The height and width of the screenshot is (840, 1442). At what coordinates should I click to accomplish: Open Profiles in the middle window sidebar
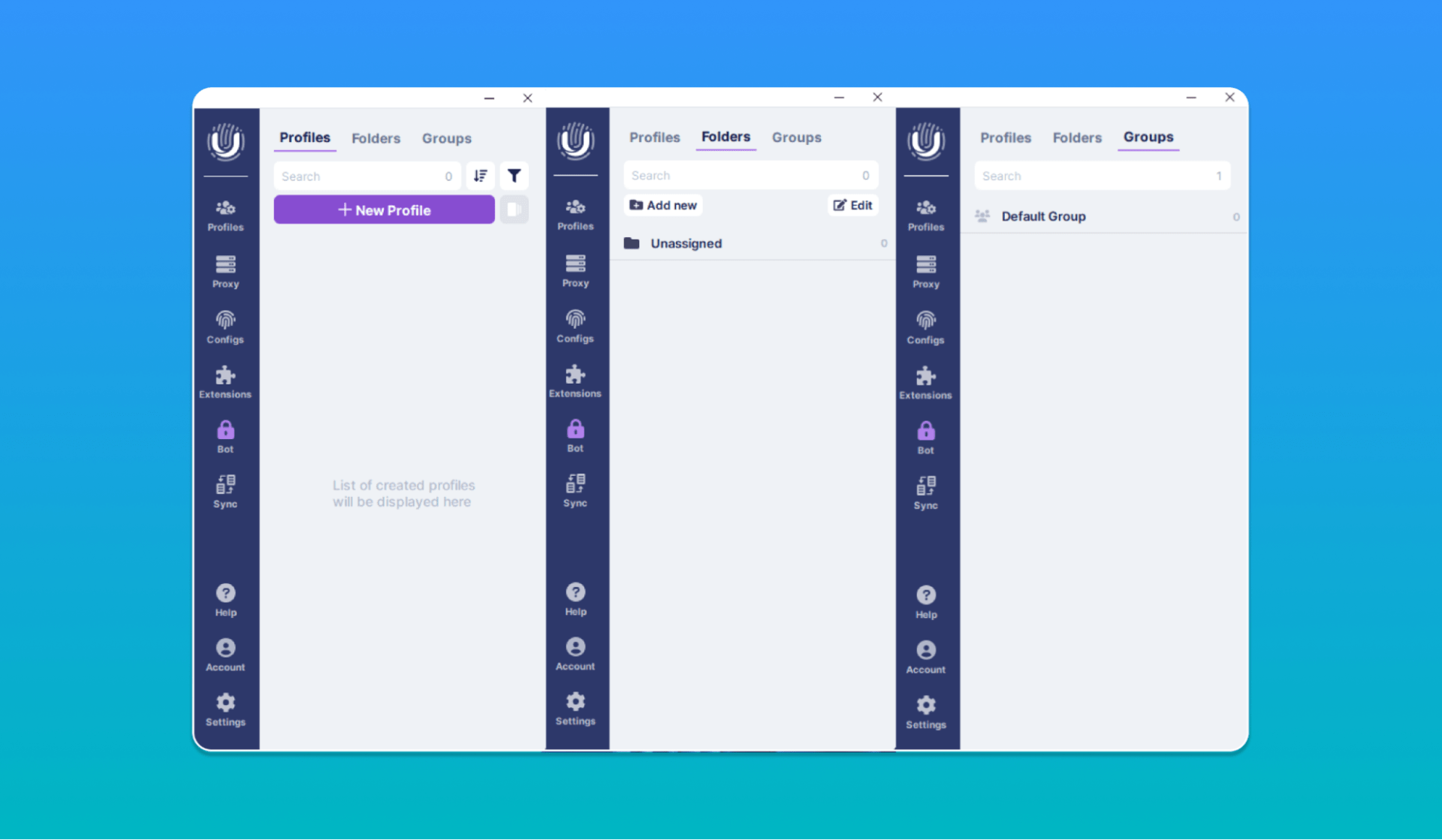point(575,215)
